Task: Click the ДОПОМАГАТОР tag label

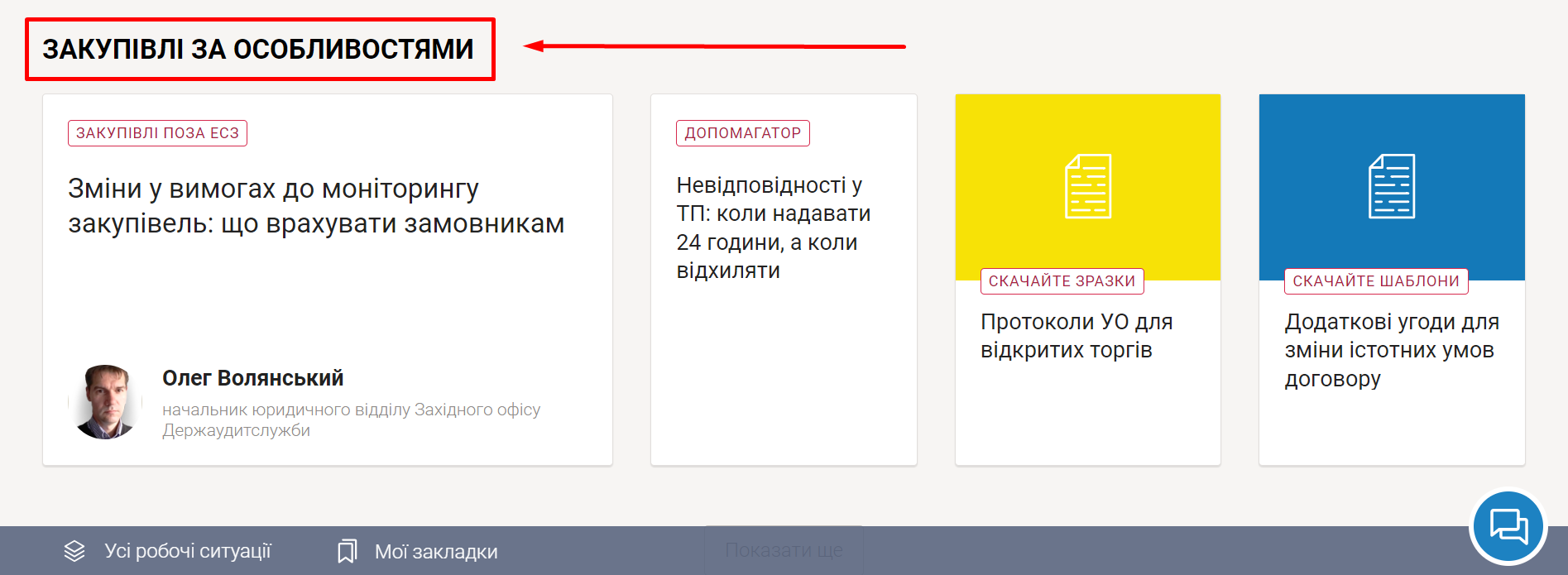Action: 742,133
